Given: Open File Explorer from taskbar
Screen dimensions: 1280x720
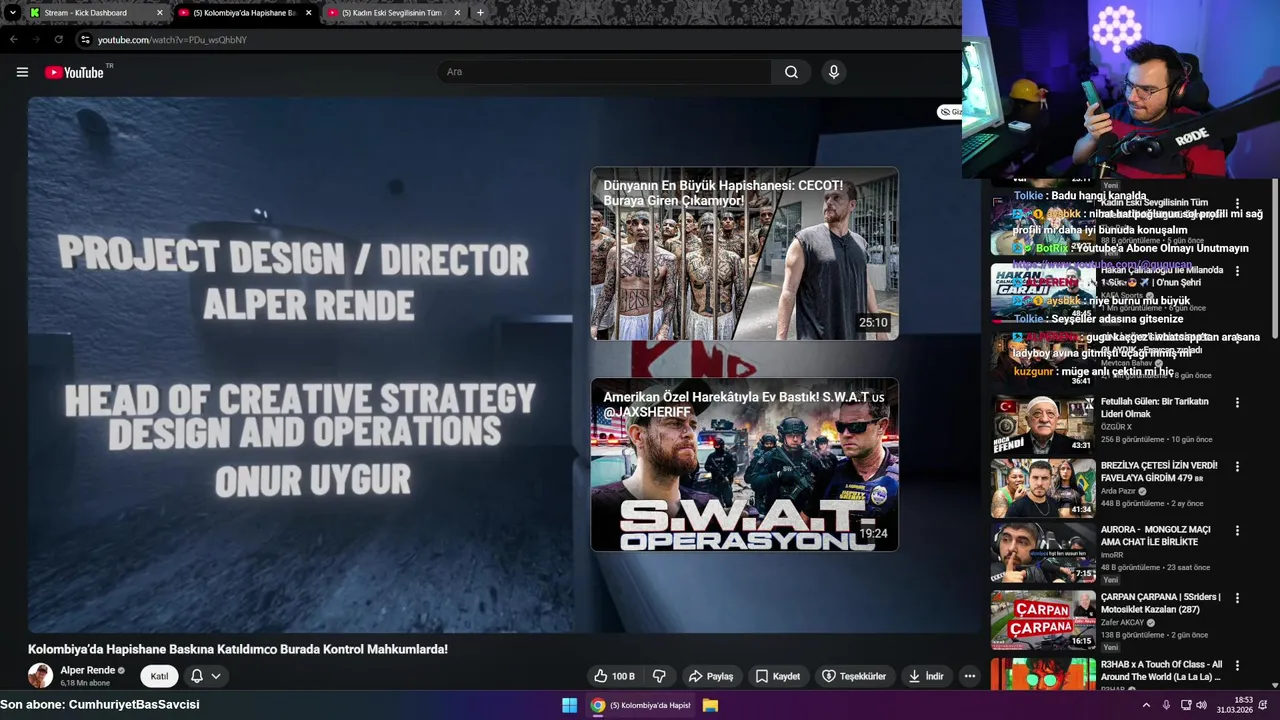Looking at the screenshot, I should [710, 705].
